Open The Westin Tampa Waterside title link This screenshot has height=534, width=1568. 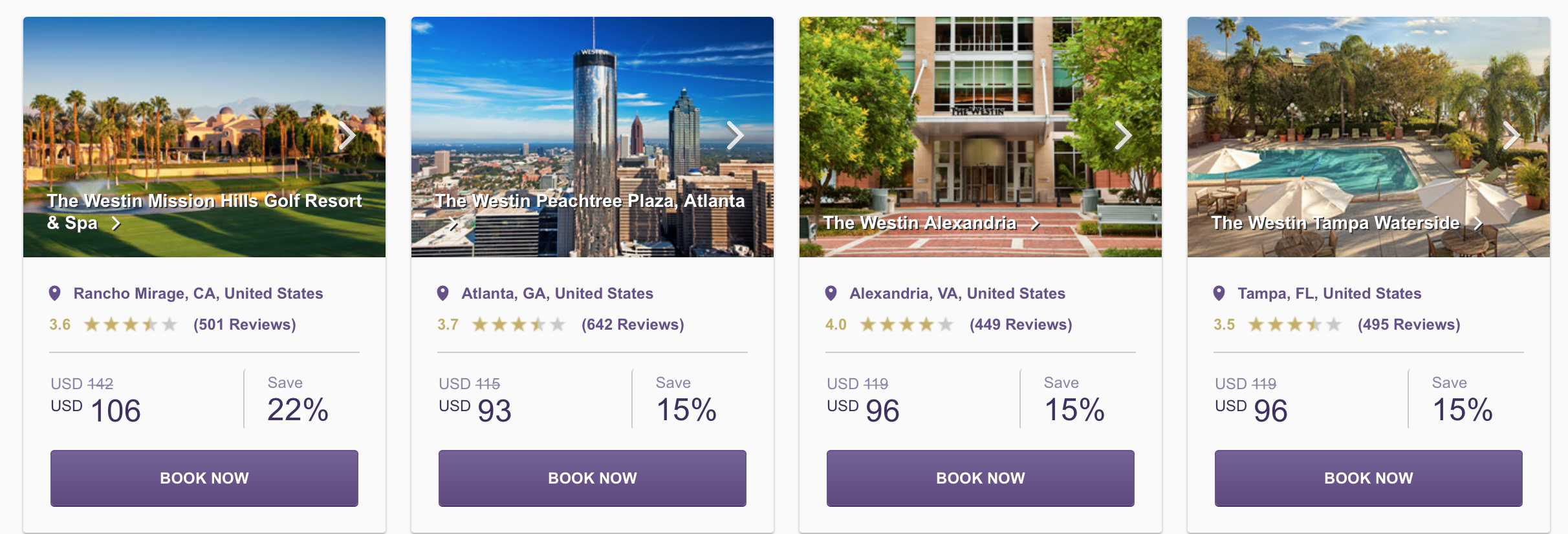click(1336, 223)
